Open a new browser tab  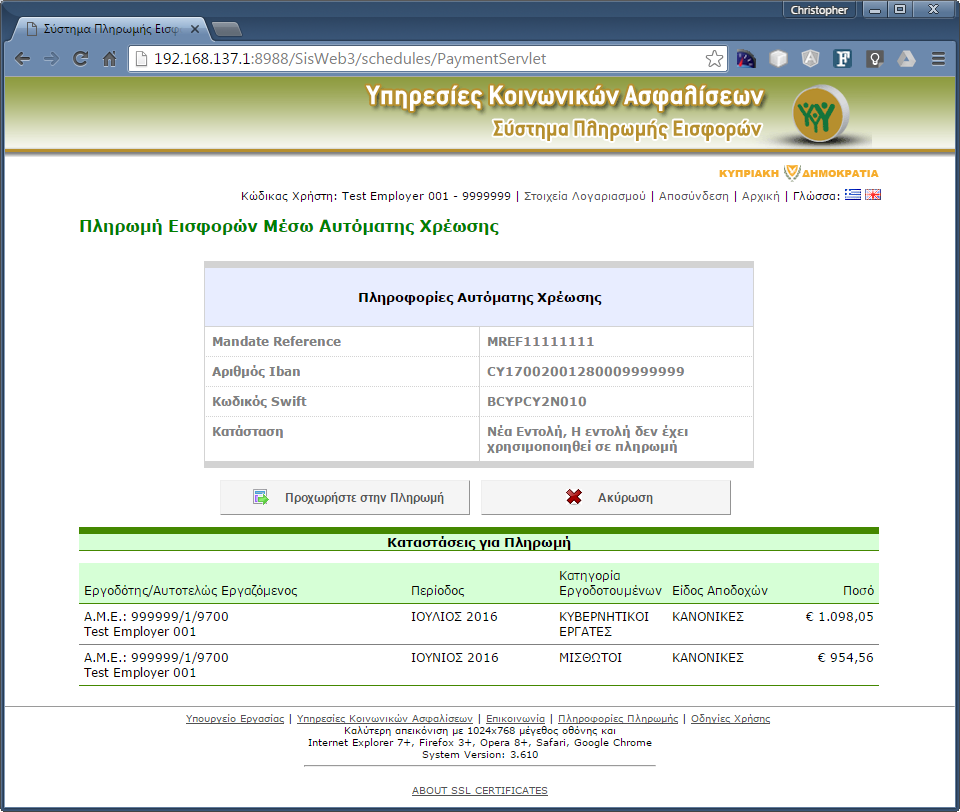click(x=227, y=29)
